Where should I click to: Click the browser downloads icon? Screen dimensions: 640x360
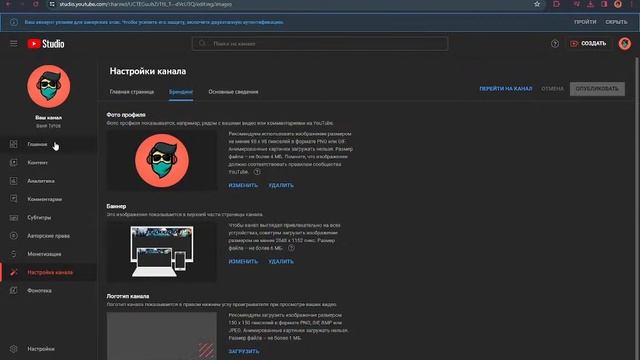(590, 4)
